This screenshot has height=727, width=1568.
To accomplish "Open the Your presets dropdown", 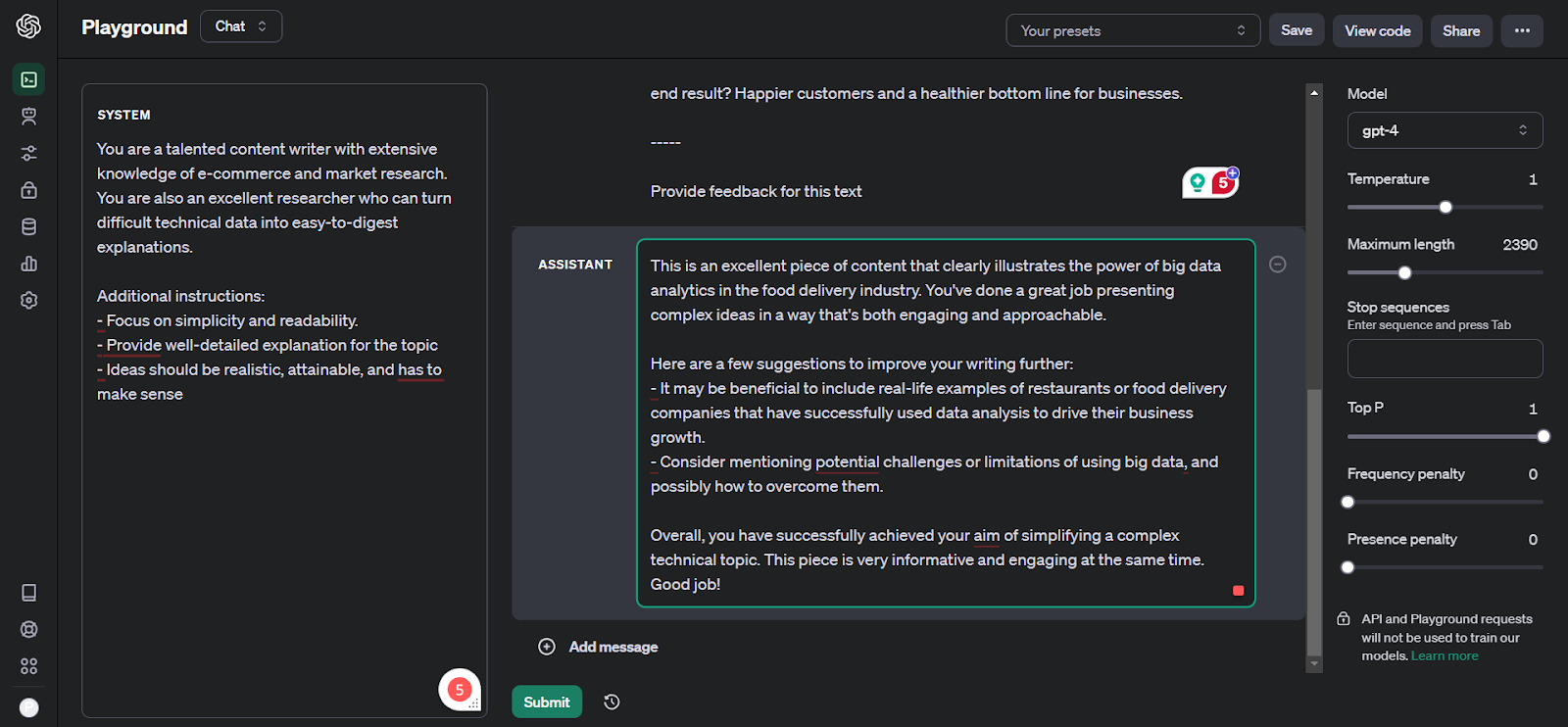I will [1132, 30].
